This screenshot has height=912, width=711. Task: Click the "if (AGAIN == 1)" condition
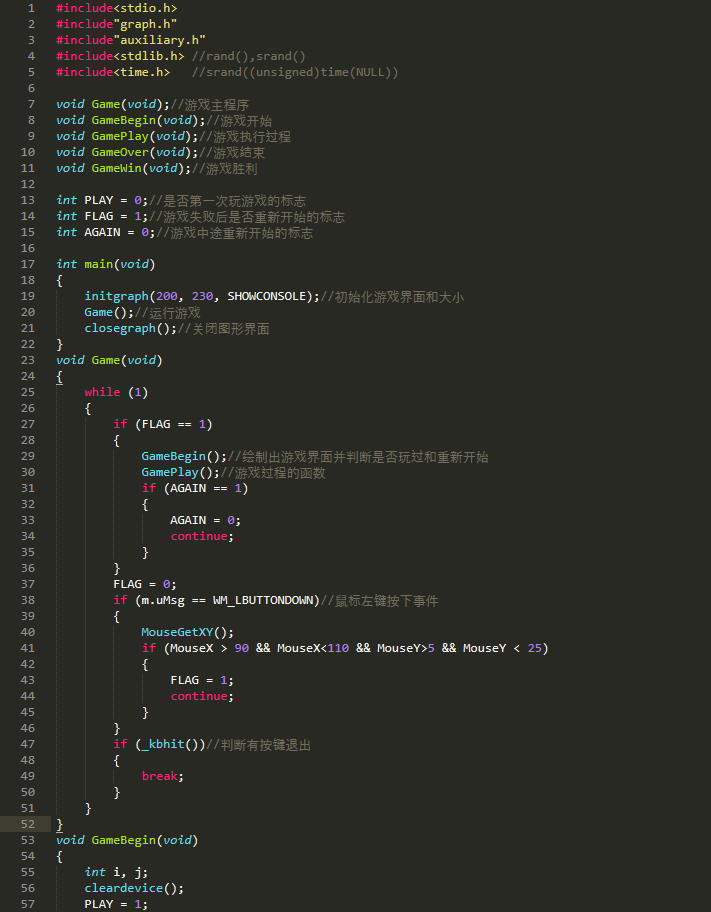coord(195,488)
